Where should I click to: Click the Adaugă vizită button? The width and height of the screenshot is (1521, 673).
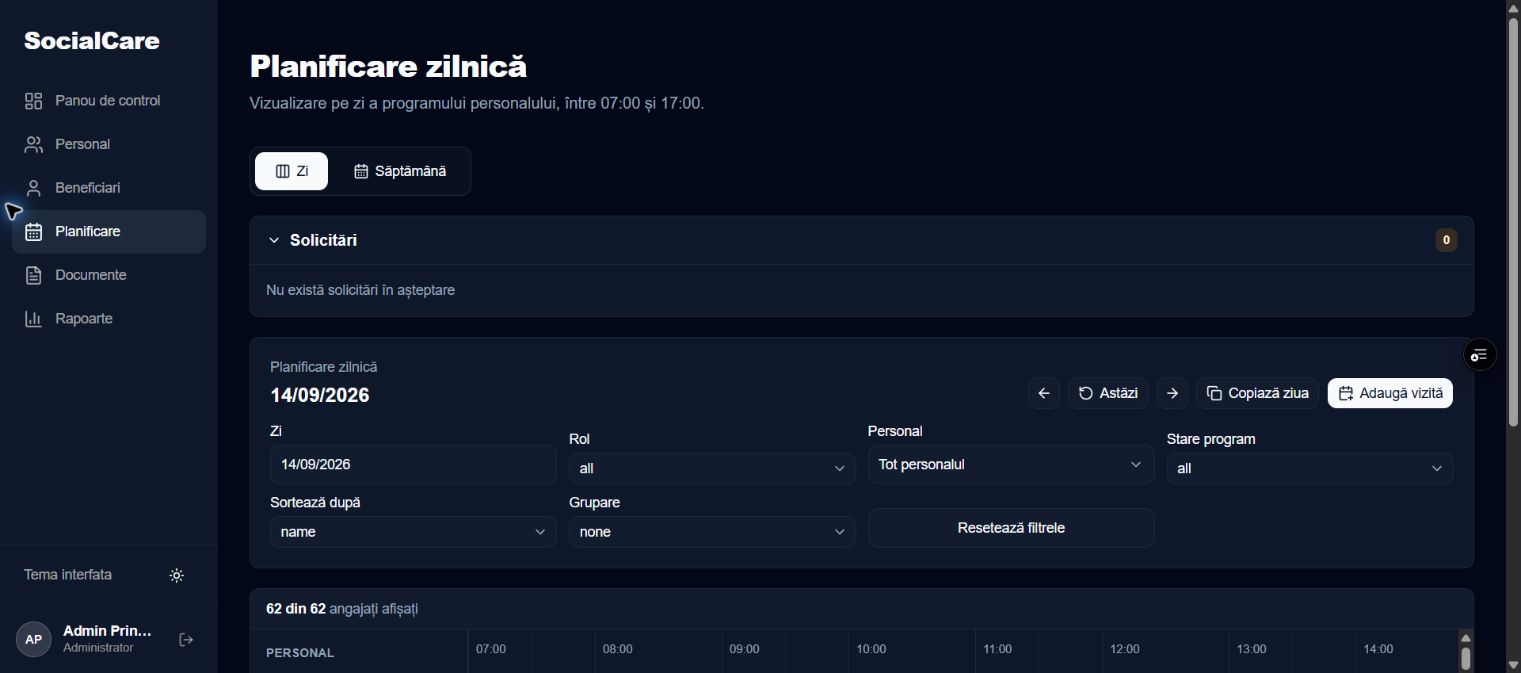[1390, 393]
